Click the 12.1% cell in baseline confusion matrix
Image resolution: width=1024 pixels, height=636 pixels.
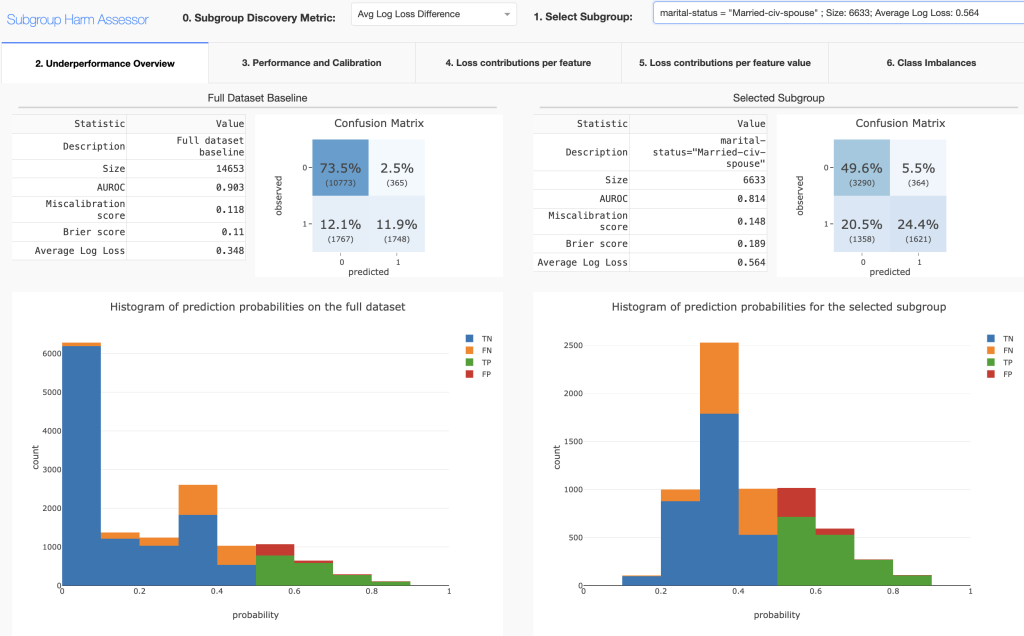pos(340,224)
